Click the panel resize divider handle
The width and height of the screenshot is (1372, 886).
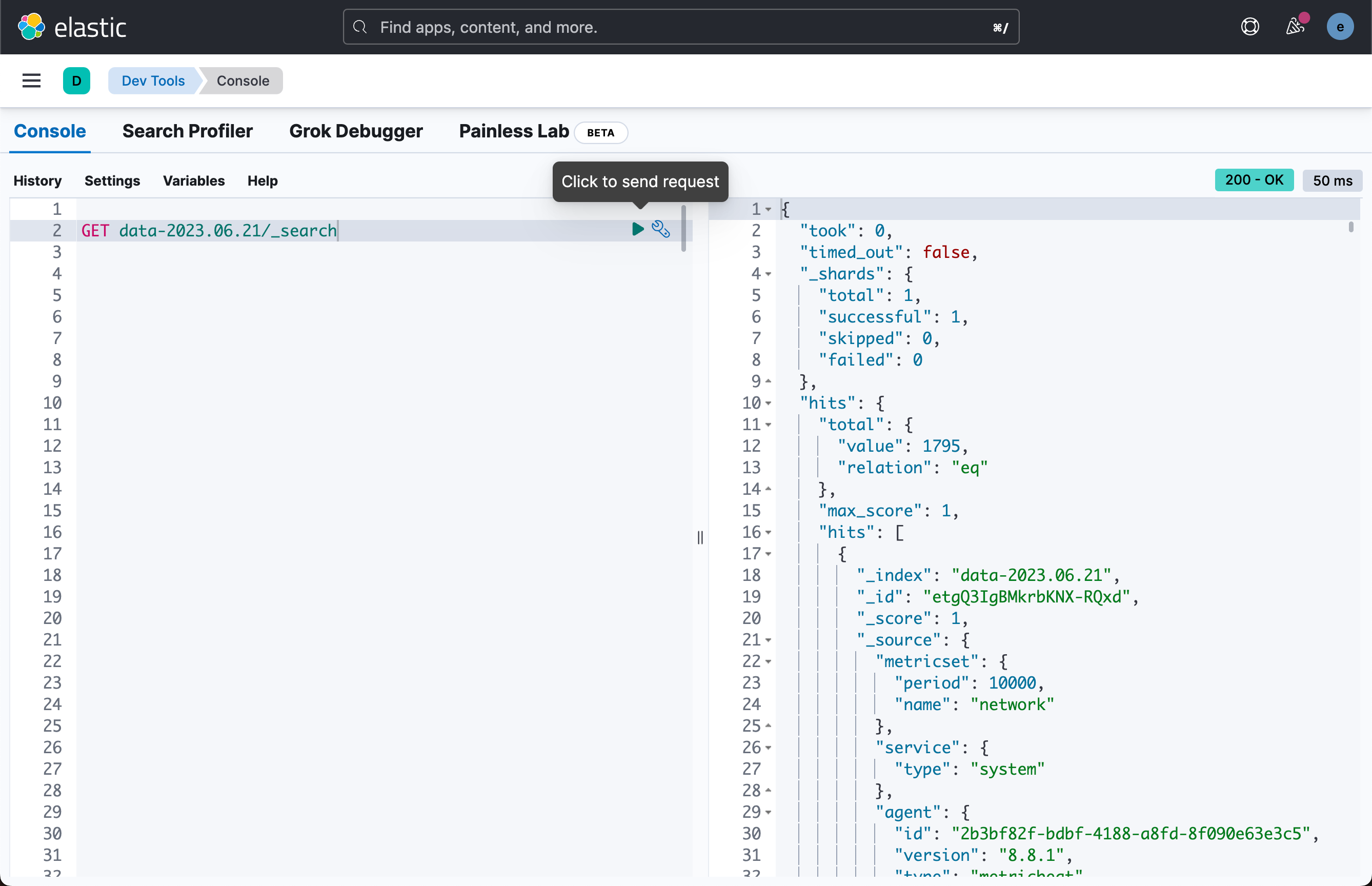pos(700,537)
